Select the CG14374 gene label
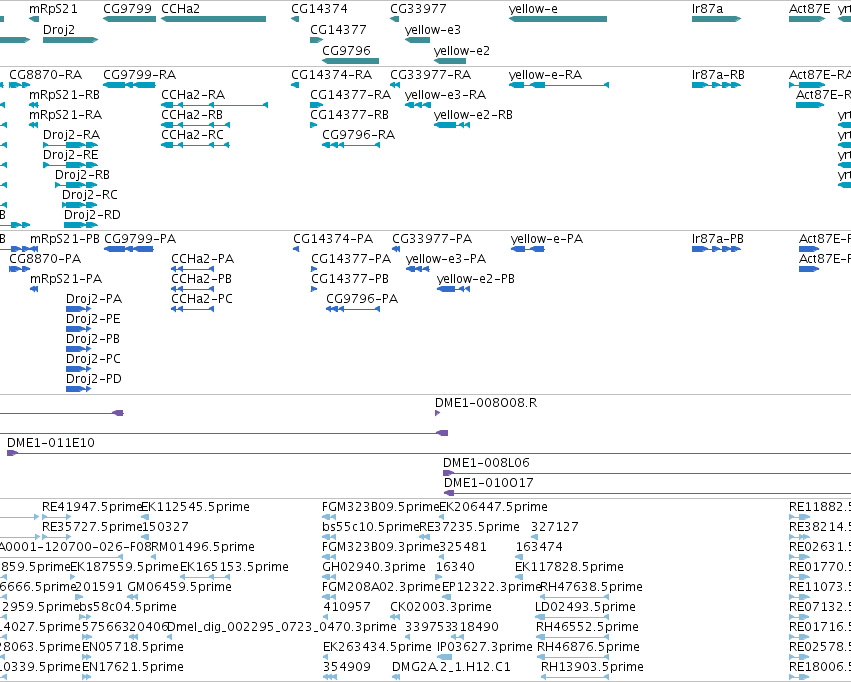The height and width of the screenshot is (682, 851). [319, 9]
